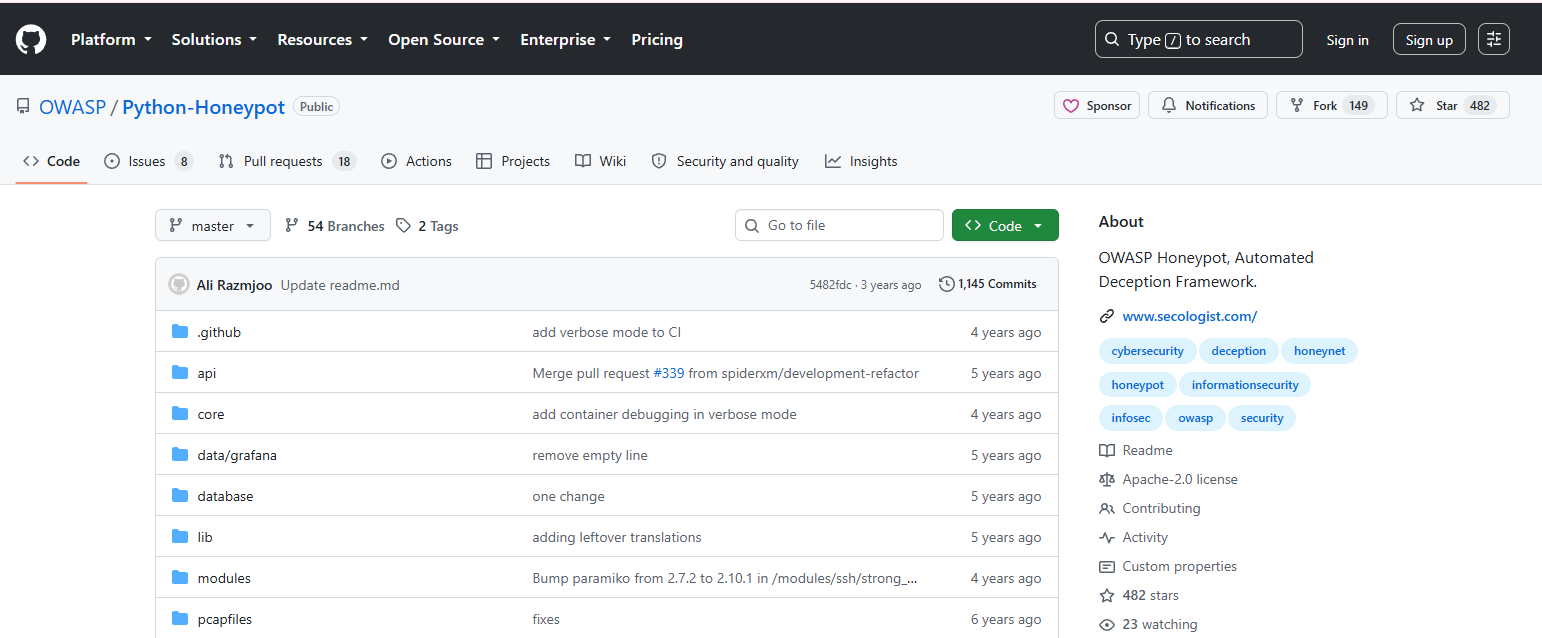Select the Code tab
Image resolution: width=1542 pixels, height=638 pixels.
click(51, 161)
